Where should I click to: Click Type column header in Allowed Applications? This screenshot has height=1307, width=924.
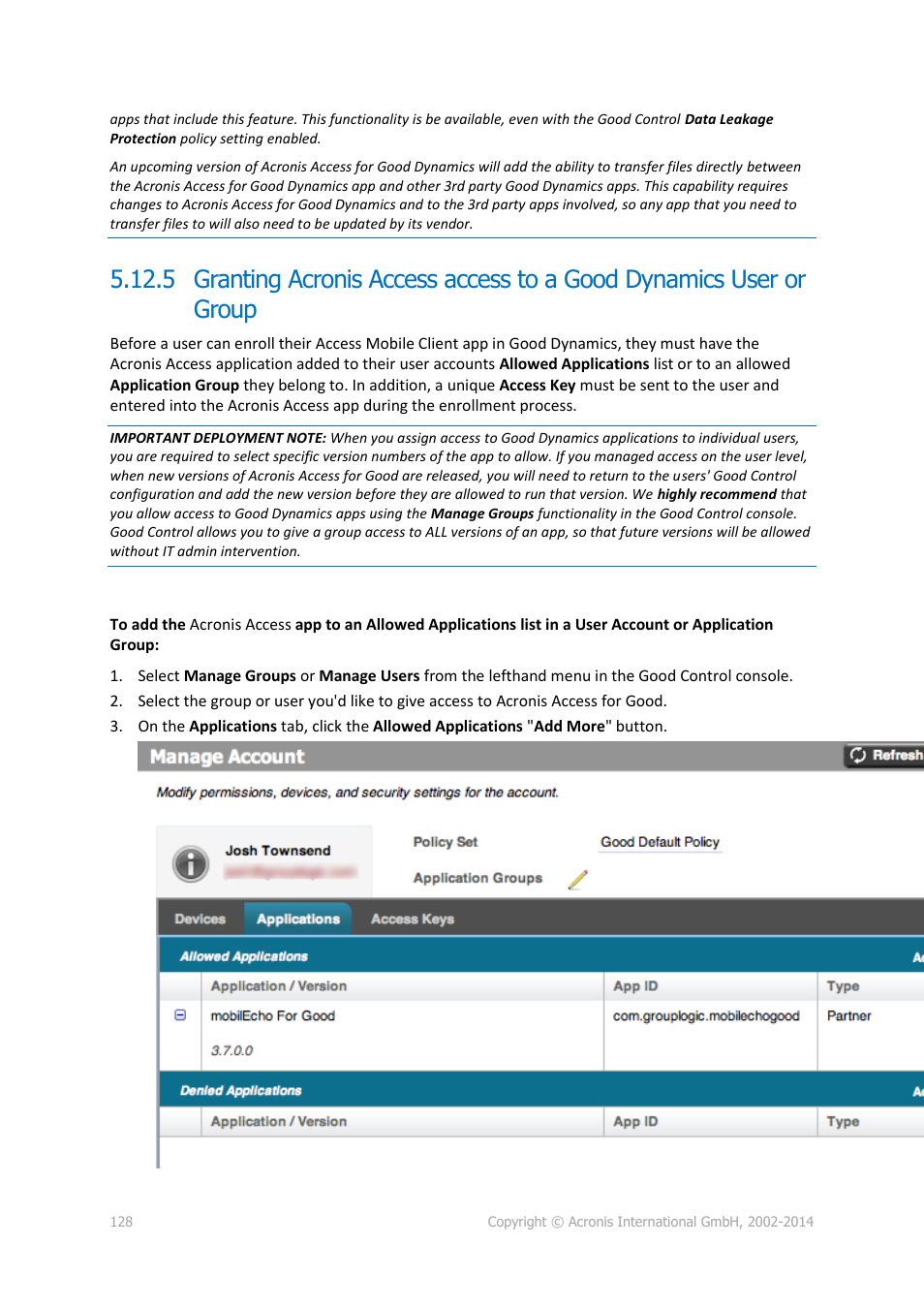click(843, 986)
